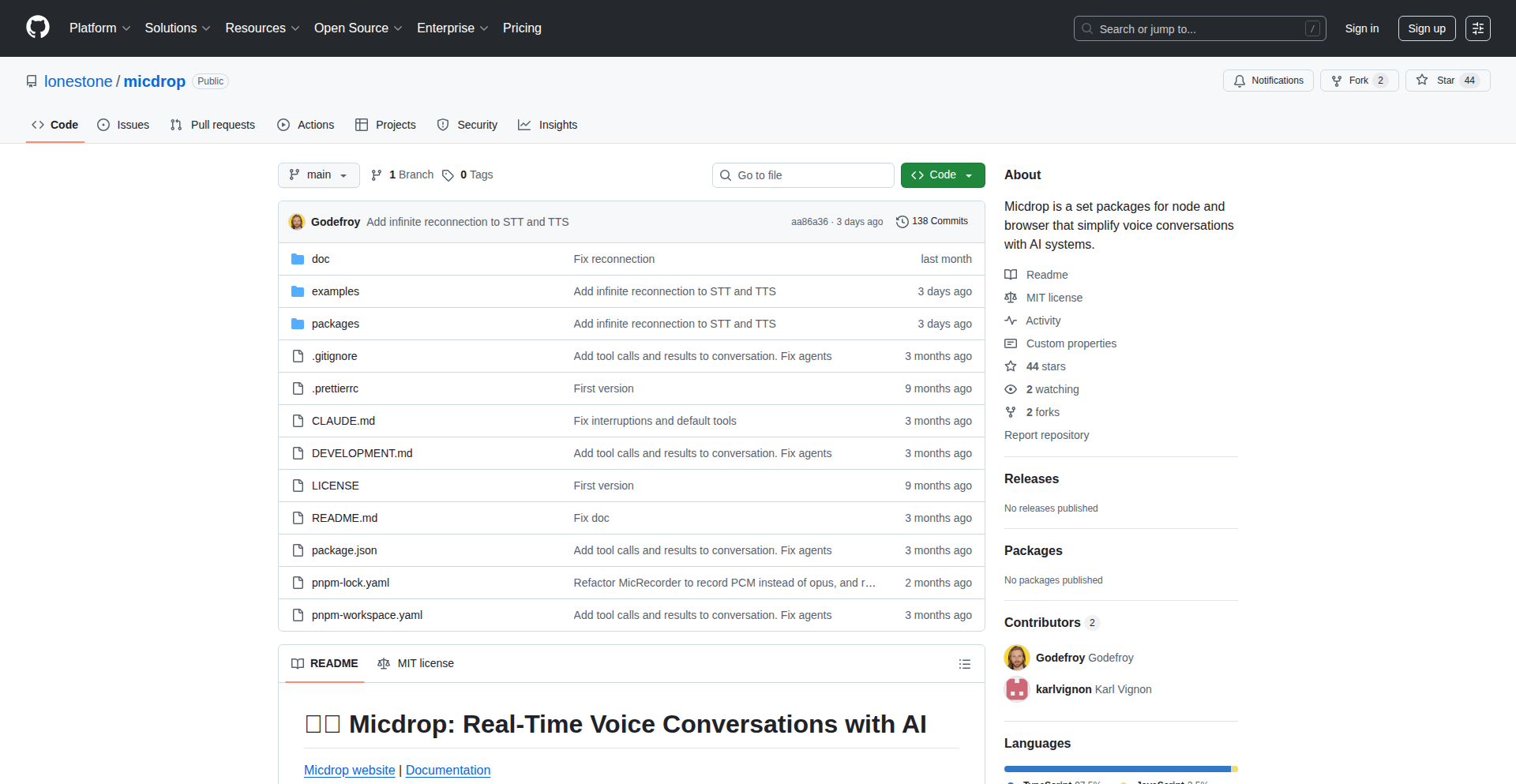
Task: View the 138 Commits history
Action: tap(932, 222)
